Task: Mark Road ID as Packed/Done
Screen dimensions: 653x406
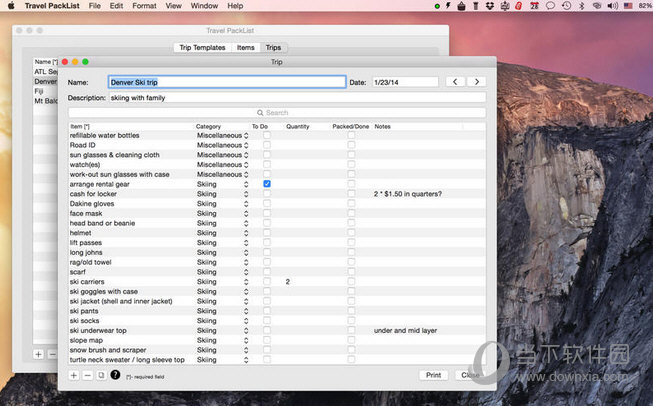Action: pos(351,144)
